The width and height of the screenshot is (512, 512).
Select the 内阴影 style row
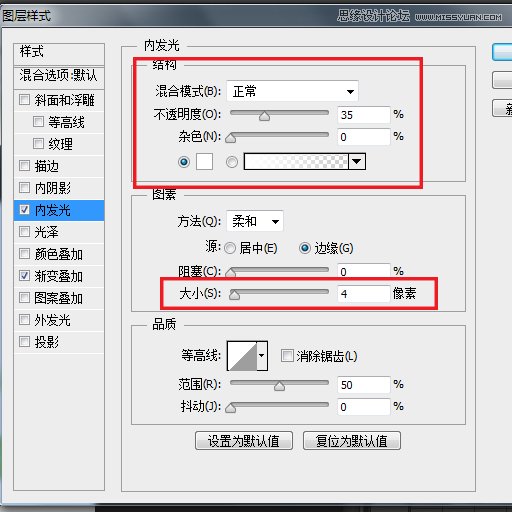(x=59, y=188)
